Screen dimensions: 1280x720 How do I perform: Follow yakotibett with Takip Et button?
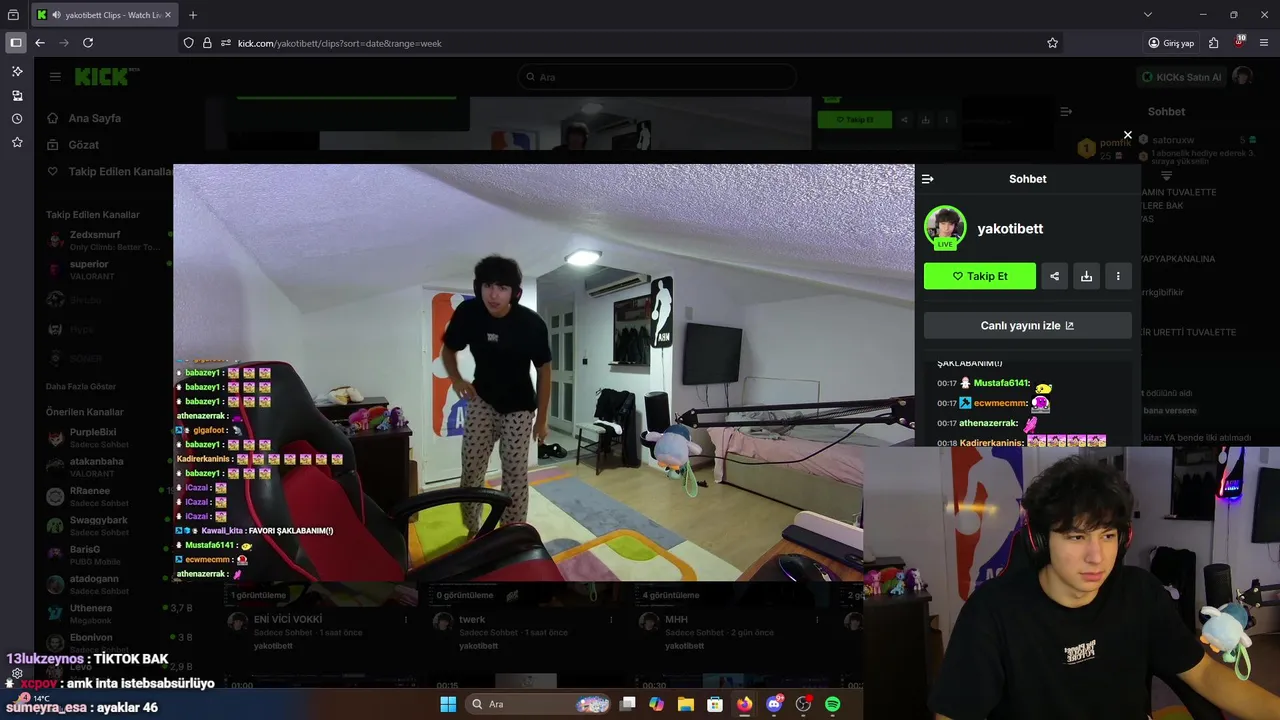(x=980, y=276)
